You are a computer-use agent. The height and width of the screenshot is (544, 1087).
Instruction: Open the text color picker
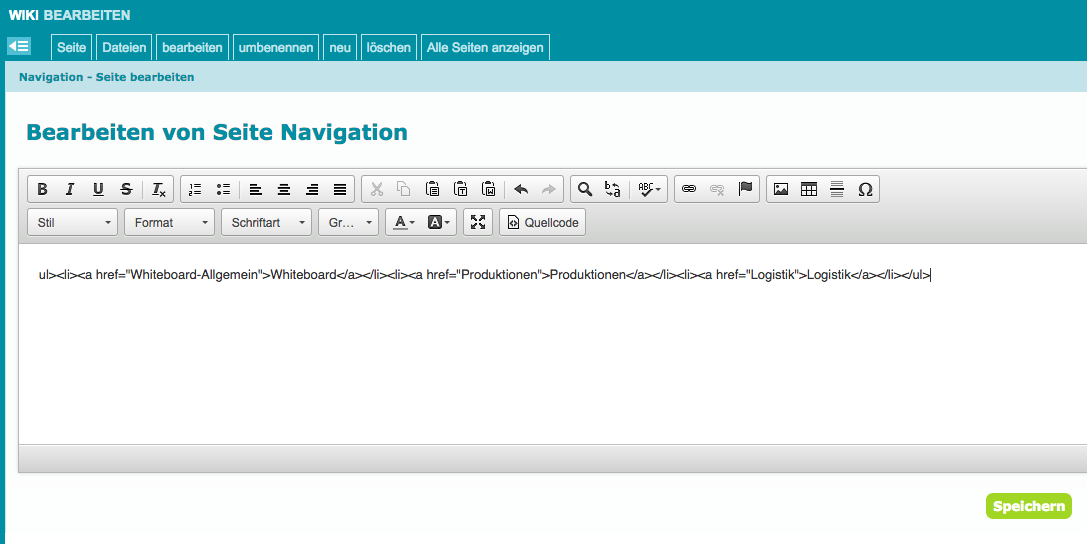[404, 222]
